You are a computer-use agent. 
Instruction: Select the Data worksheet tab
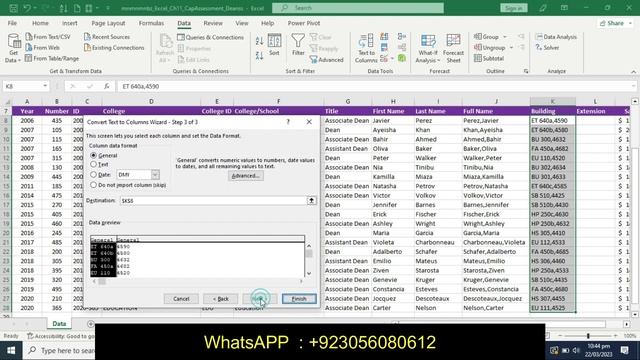(59, 324)
